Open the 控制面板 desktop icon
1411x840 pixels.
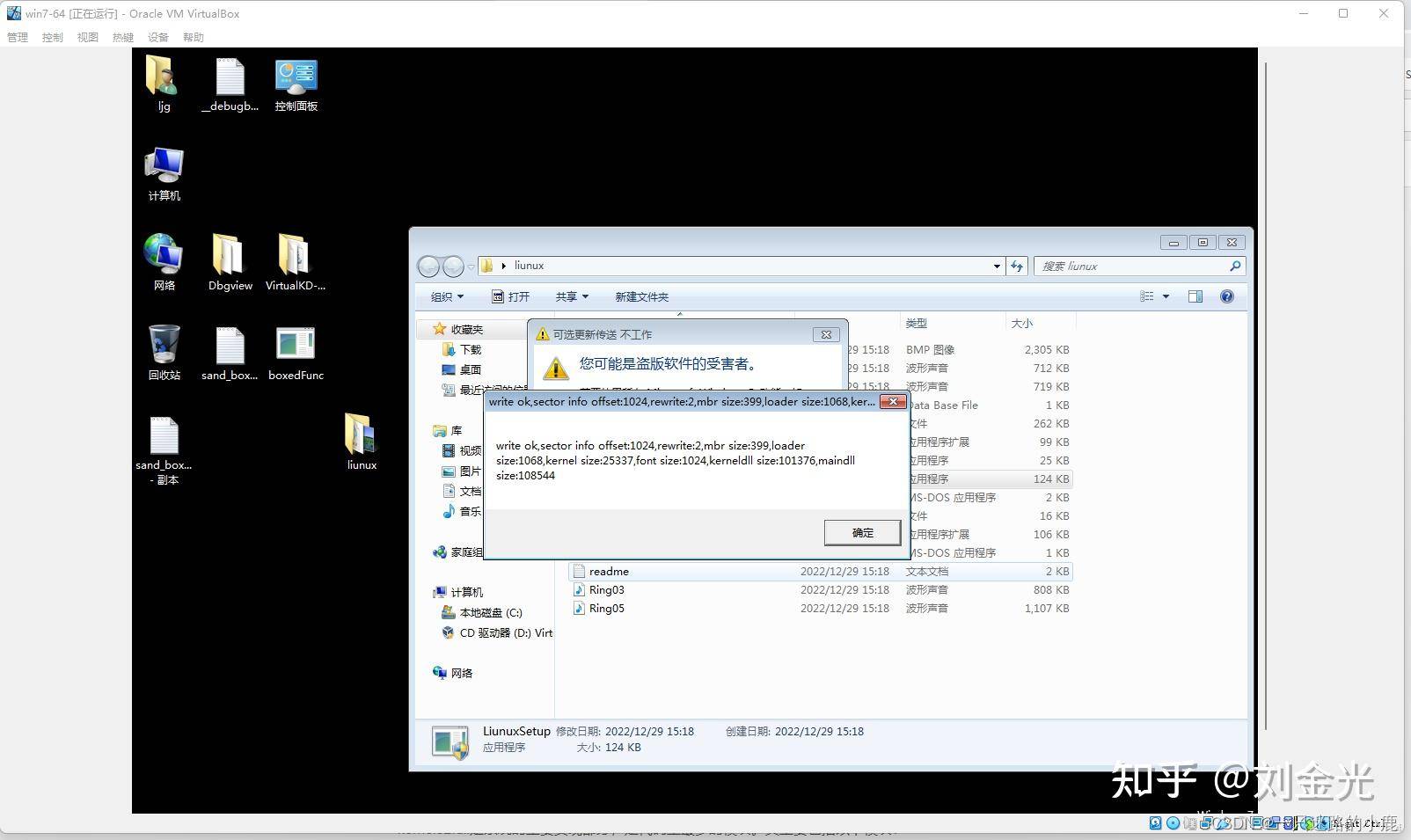tap(296, 84)
